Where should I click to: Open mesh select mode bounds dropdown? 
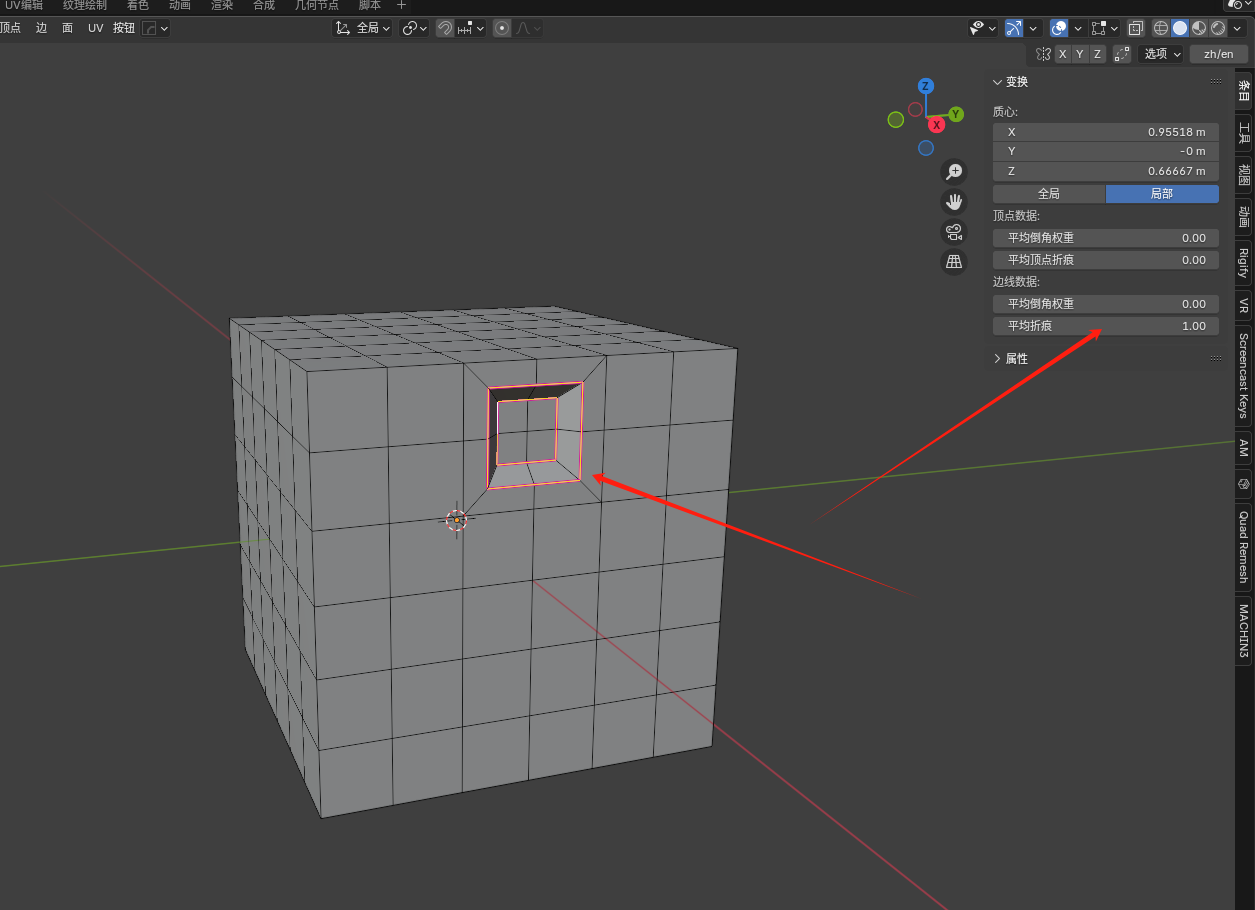(x=1105, y=28)
